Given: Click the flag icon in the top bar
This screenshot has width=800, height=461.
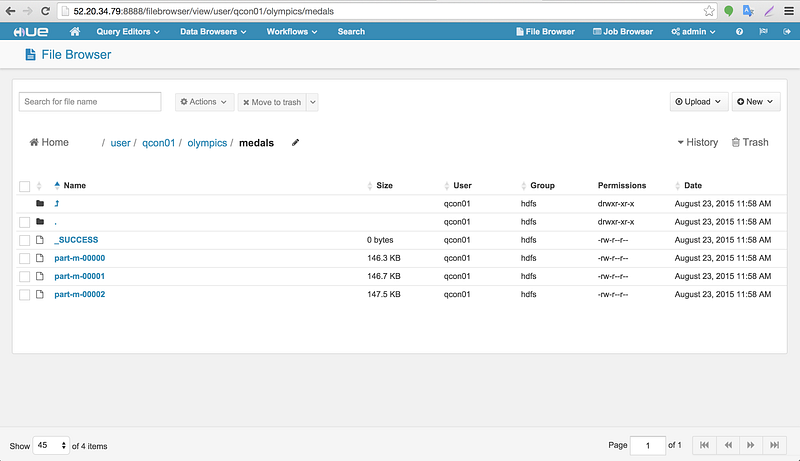Looking at the screenshot, I should tap(763, 32).
